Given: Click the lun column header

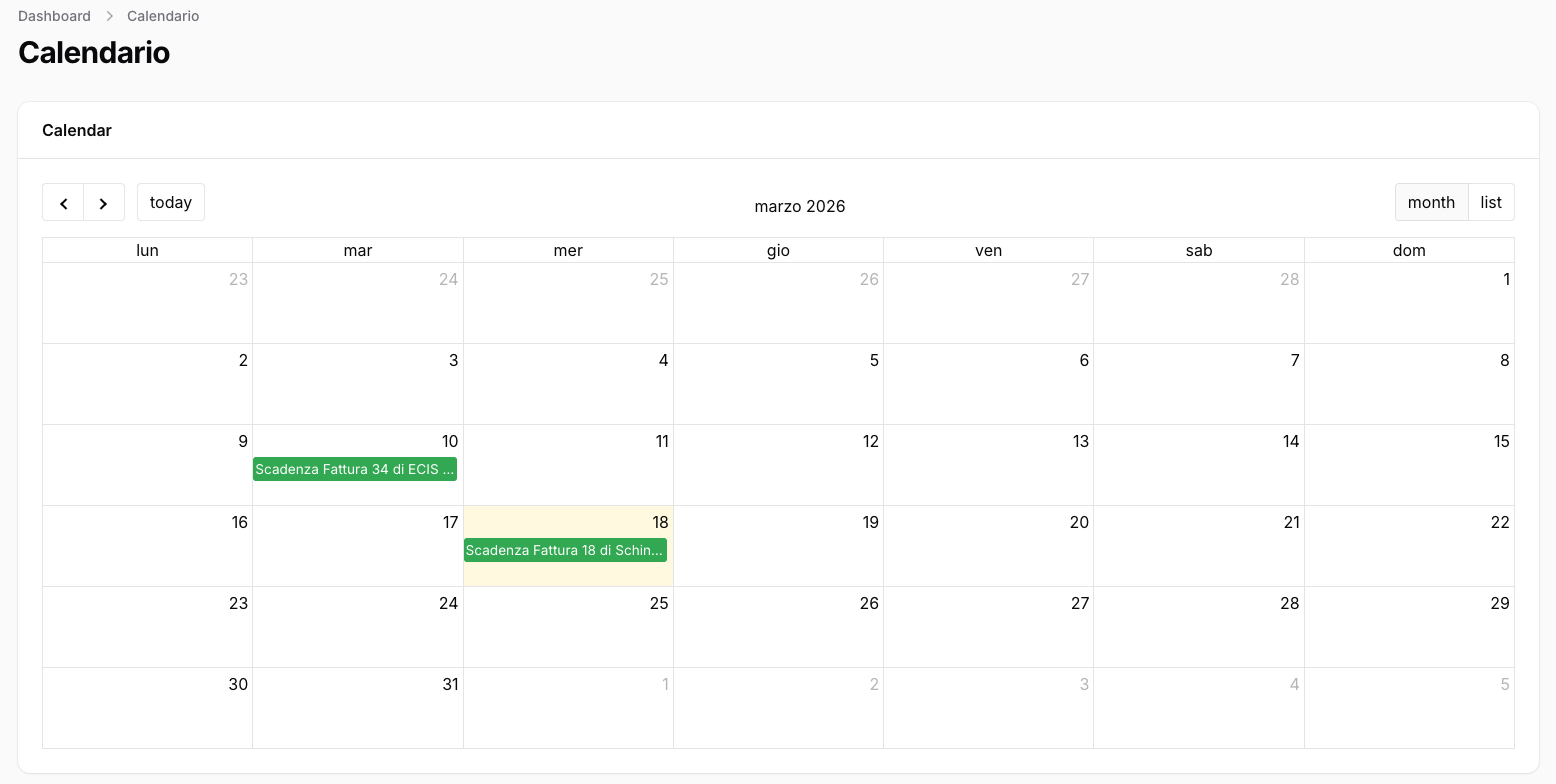Looking at the screenshot, I should click(147, 250).
